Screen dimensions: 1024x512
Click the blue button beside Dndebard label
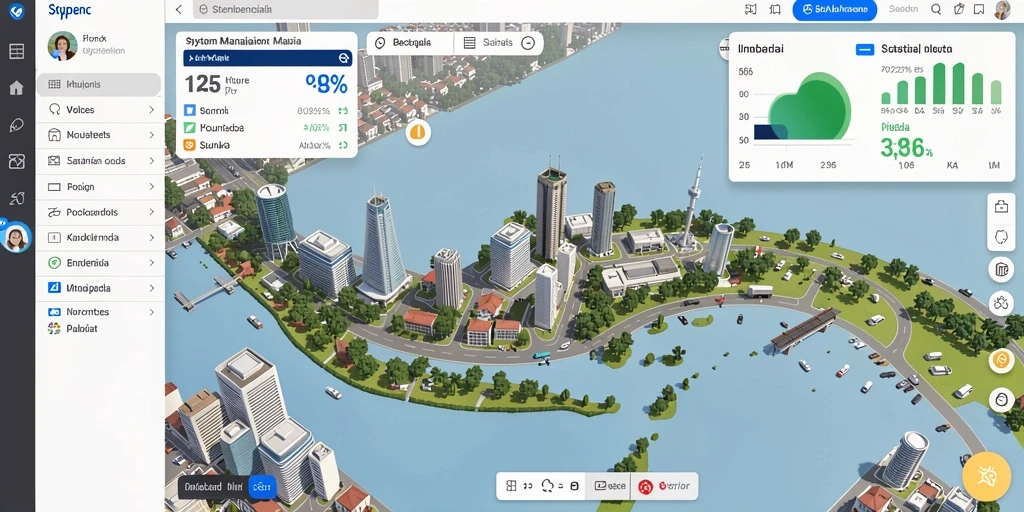coord(263,487)
